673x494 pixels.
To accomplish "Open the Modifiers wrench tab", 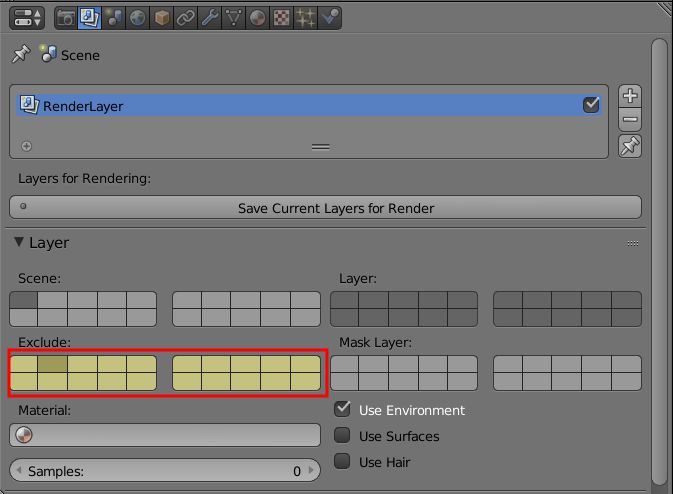I will [209, 18].
